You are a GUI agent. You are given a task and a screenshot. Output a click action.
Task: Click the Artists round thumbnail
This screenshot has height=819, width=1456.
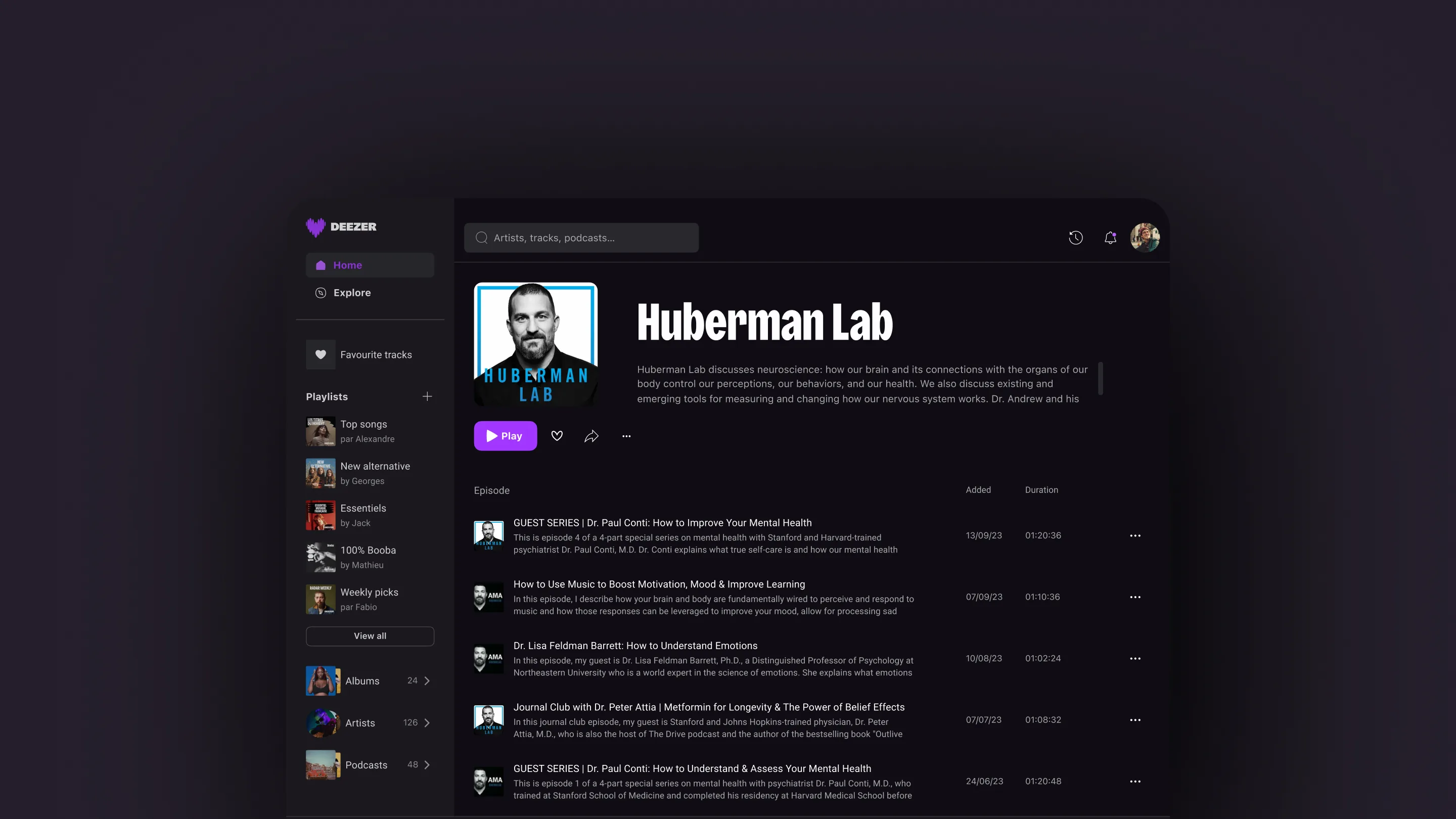(x=323, y=723)
